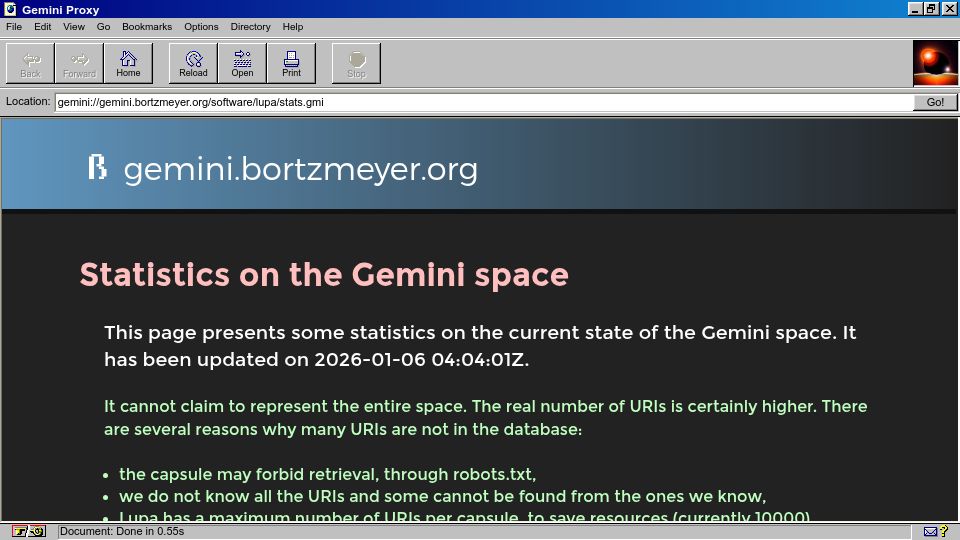The image size is (960, 540).
Task: Restore the Gemini Proxy window size
Action: (x=931, y=9)
